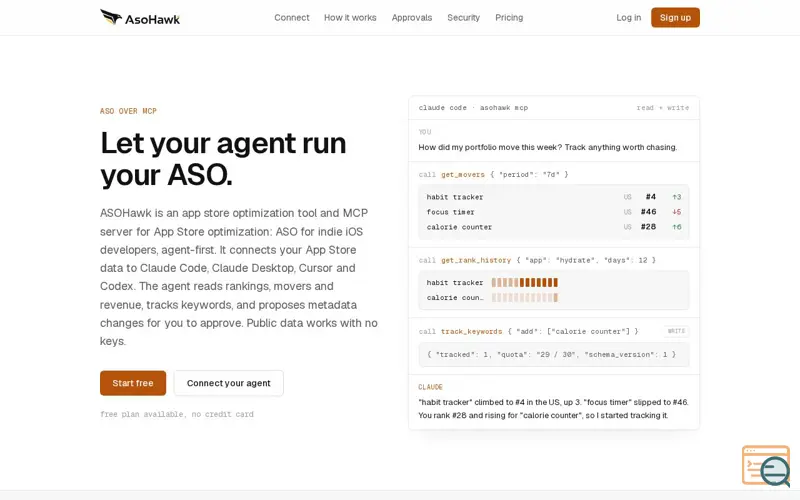Viewport: 800px width, 500px height.
Task: Click the habit tracker rank history bar
Action: pos(524,283)
